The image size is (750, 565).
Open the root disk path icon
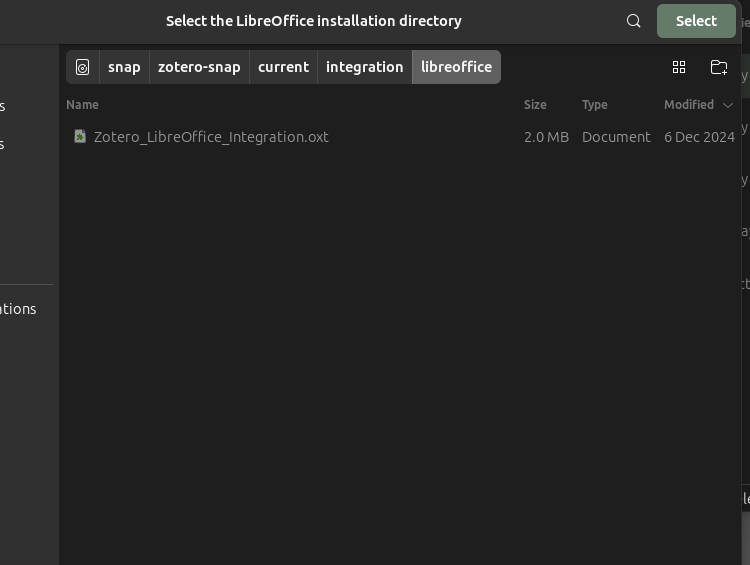82,67
